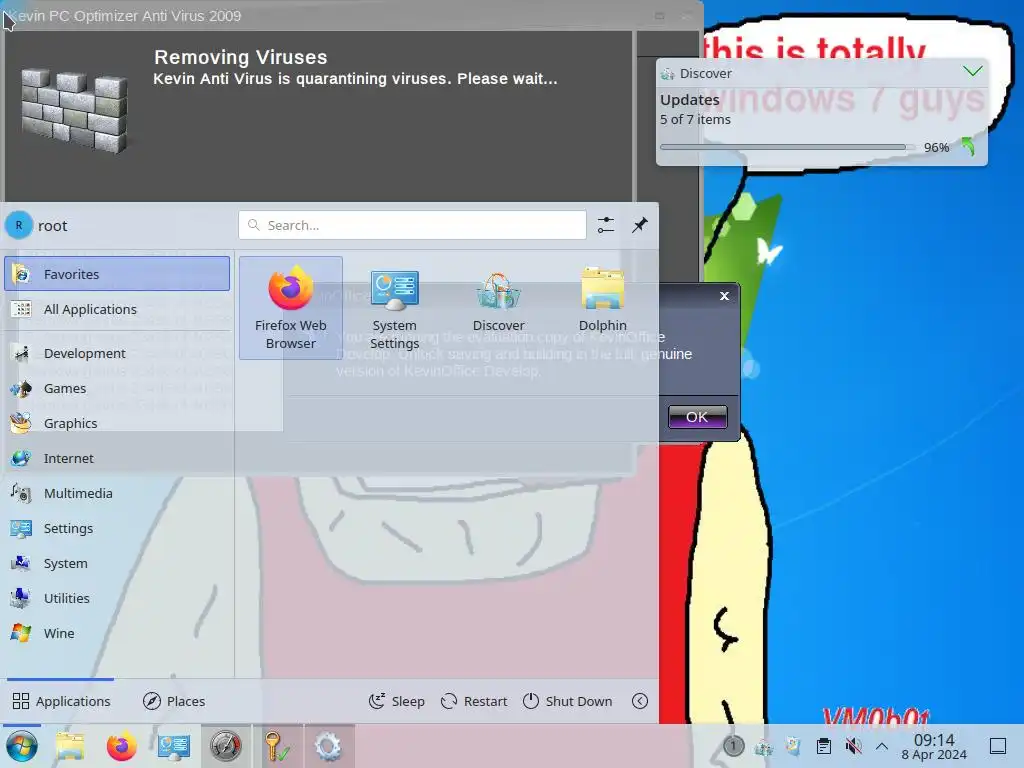Image resolution: width=1024 pixels, height=768 pixels.
Task: Click the notification count tray icon
Action: tap(733, 746)
